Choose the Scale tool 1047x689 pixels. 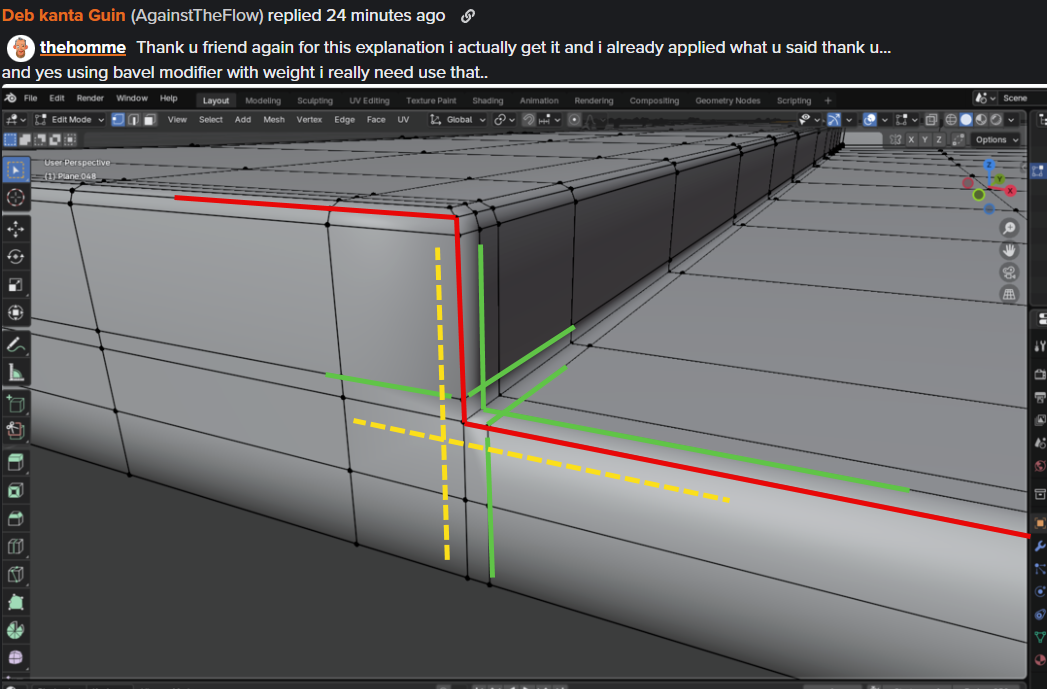(x=15, y=285)
